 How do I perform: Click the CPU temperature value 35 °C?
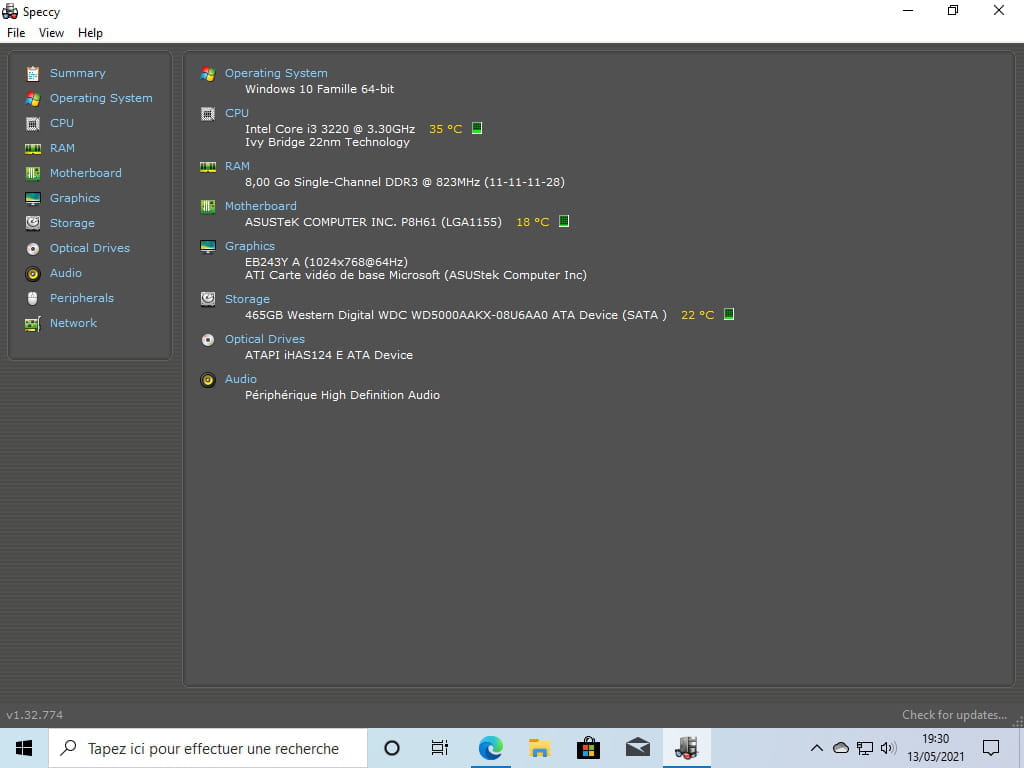click(x=445, y=129)
